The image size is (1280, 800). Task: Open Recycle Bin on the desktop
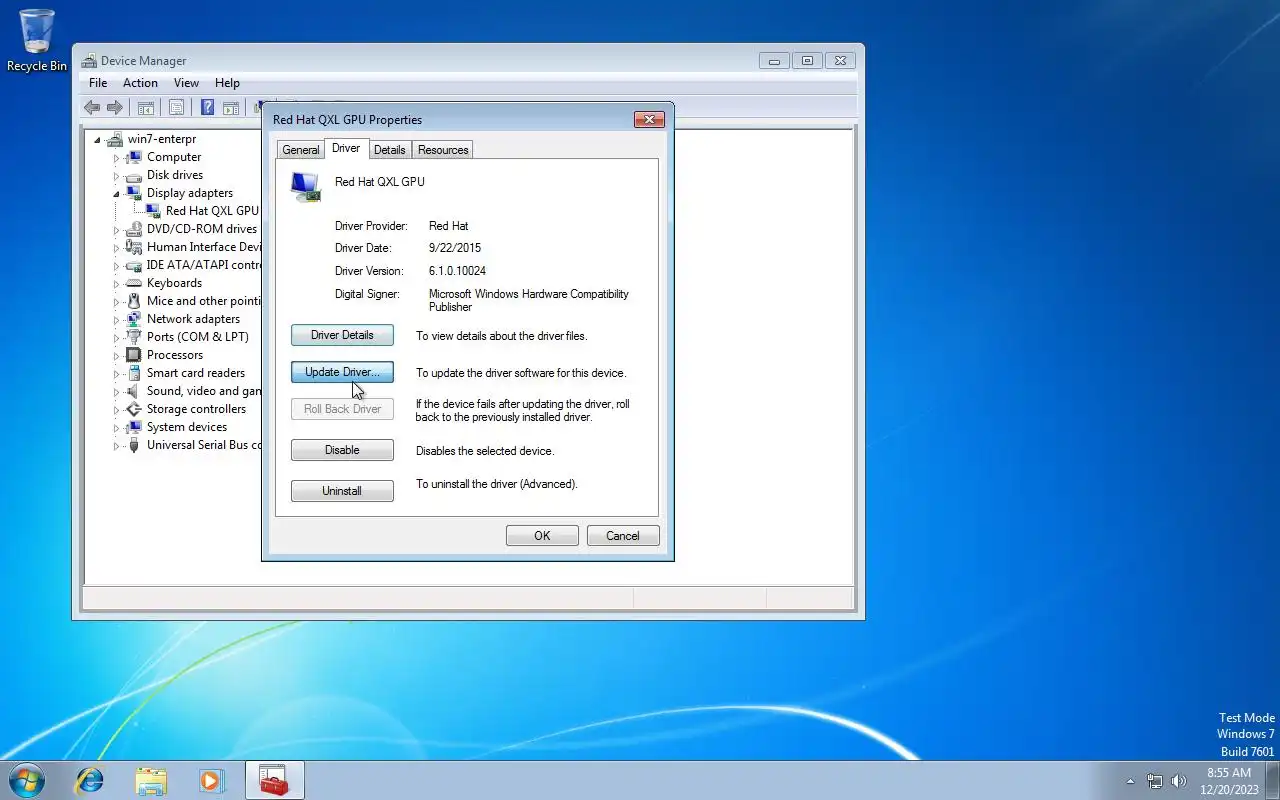[x=37, y=40]
